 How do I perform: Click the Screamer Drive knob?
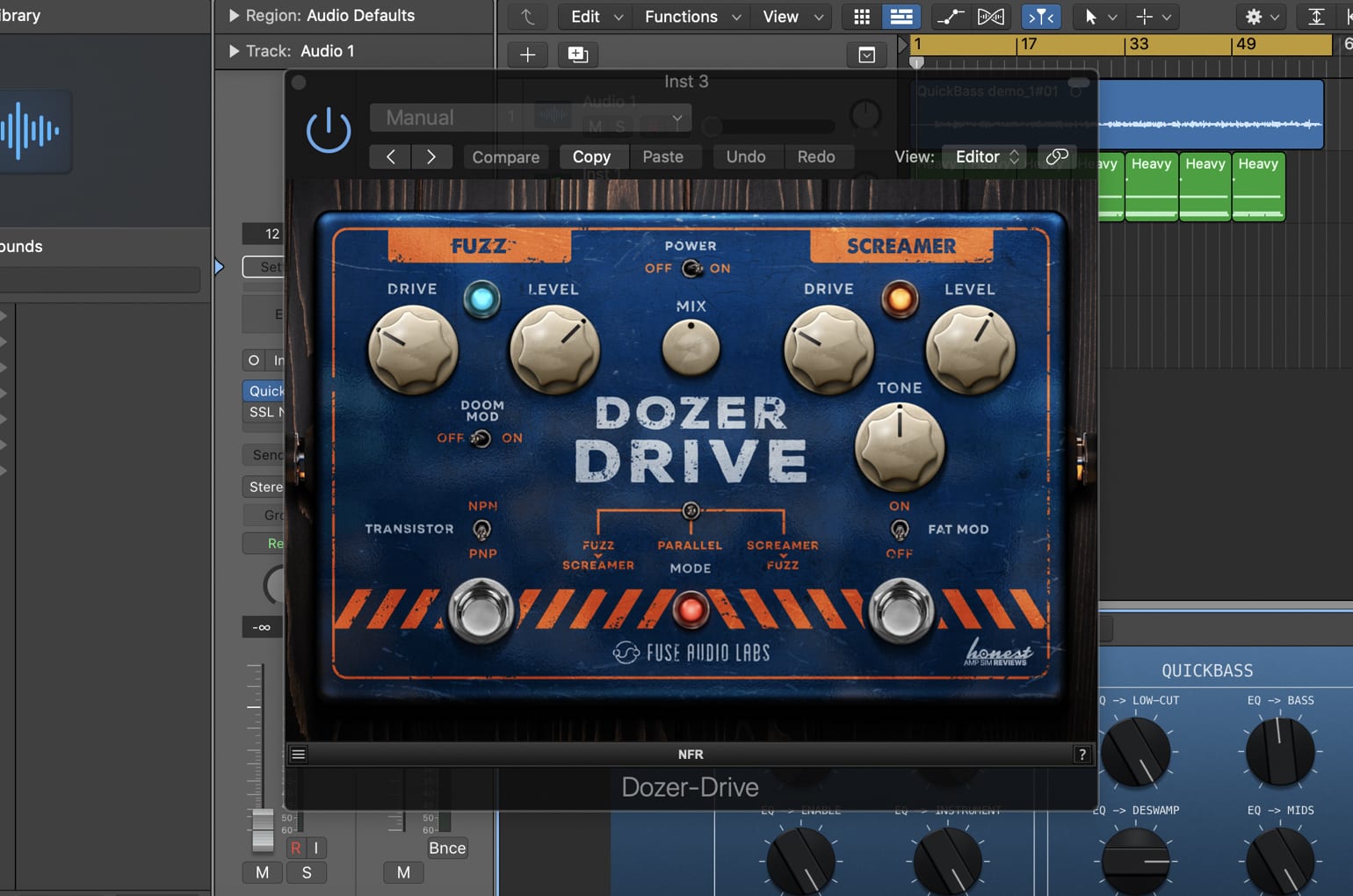828,350
